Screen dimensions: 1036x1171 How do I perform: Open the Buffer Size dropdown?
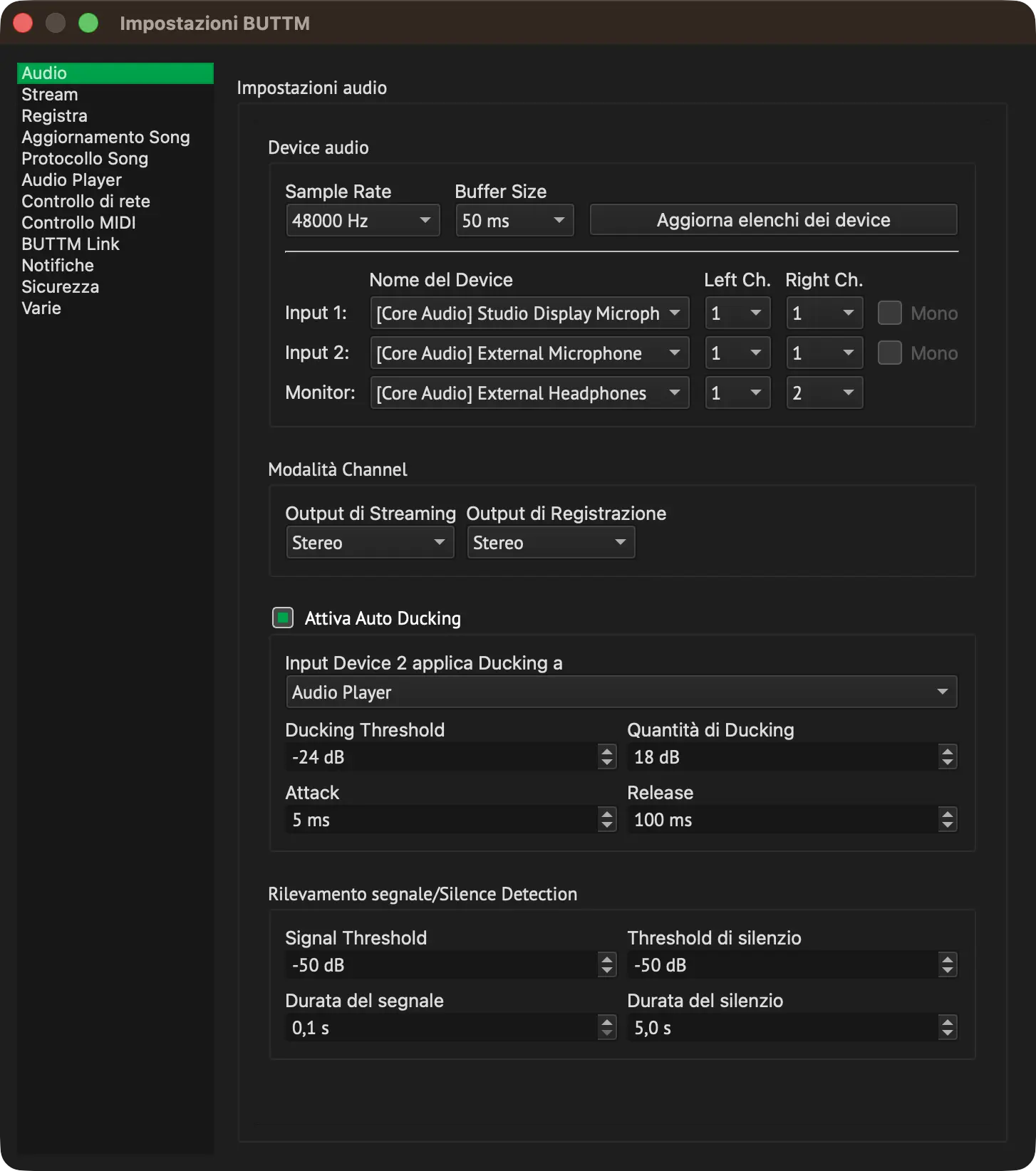click(514, 220)
